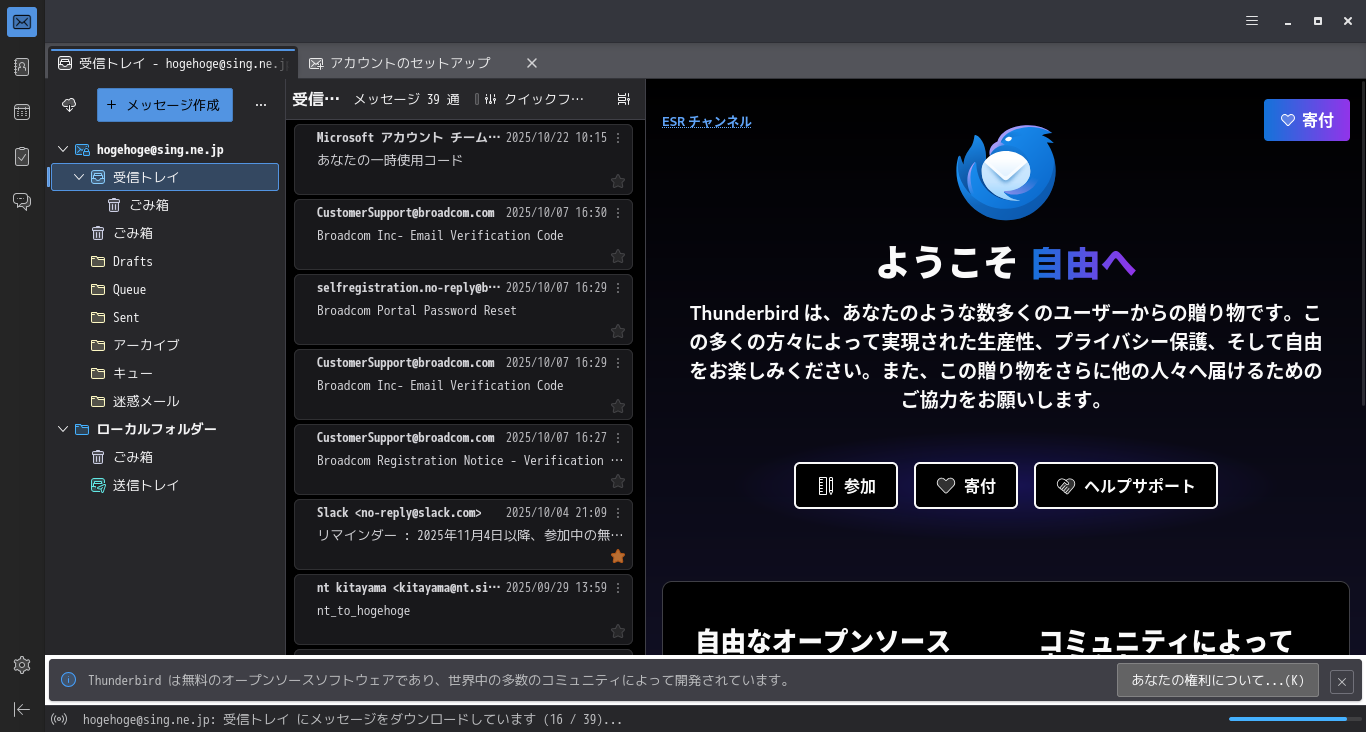Open kebab menu on Broadcom 16:30 message
The image size is (1366, 732).
click(x=618, y=213)
